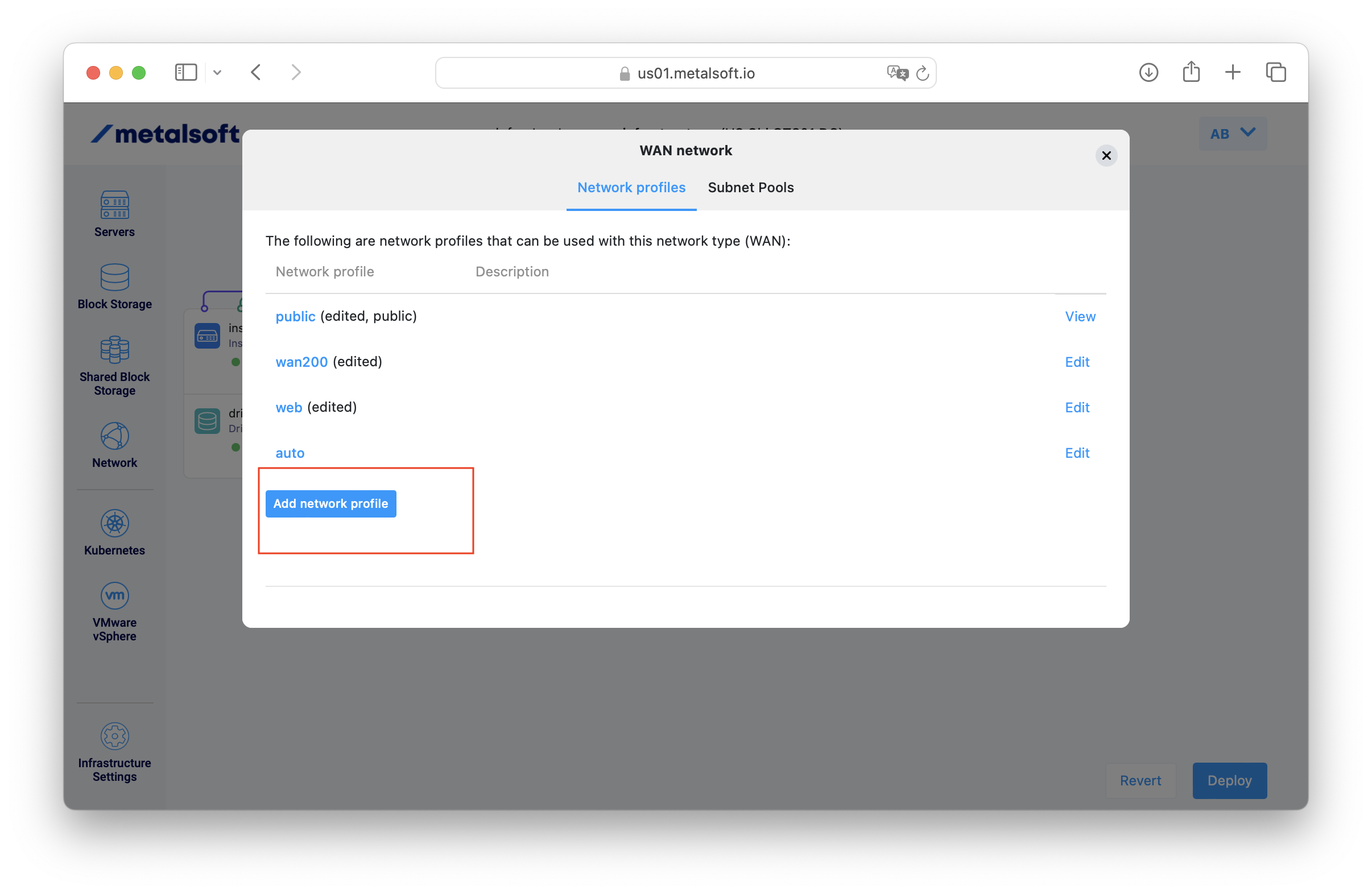Select the Network profiles tab
Image resolution: width=1372 pixels, height=894 pixels.
pos(631,188)
